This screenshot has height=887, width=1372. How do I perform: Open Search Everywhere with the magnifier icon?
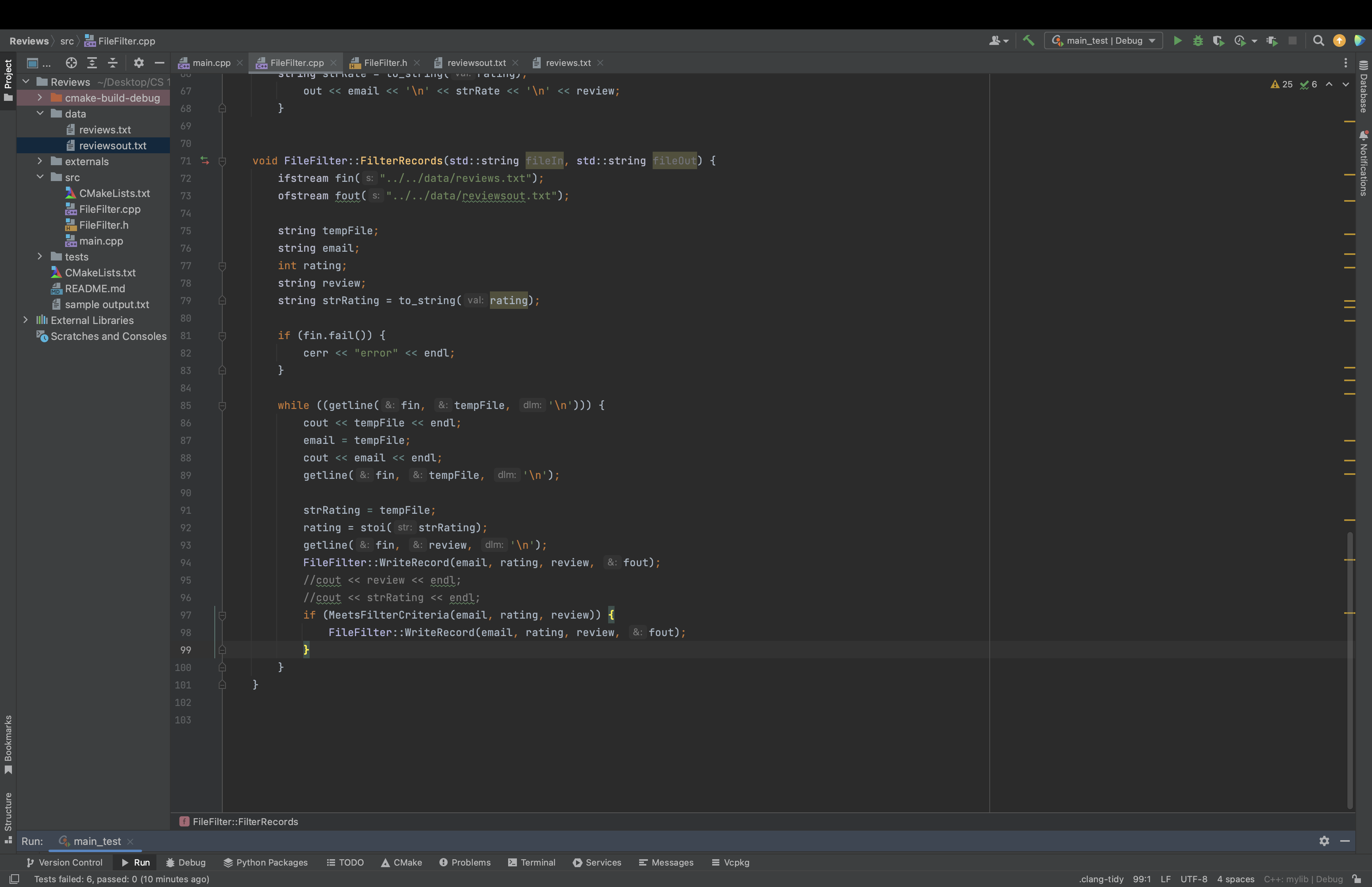(x=1318, y=40)
